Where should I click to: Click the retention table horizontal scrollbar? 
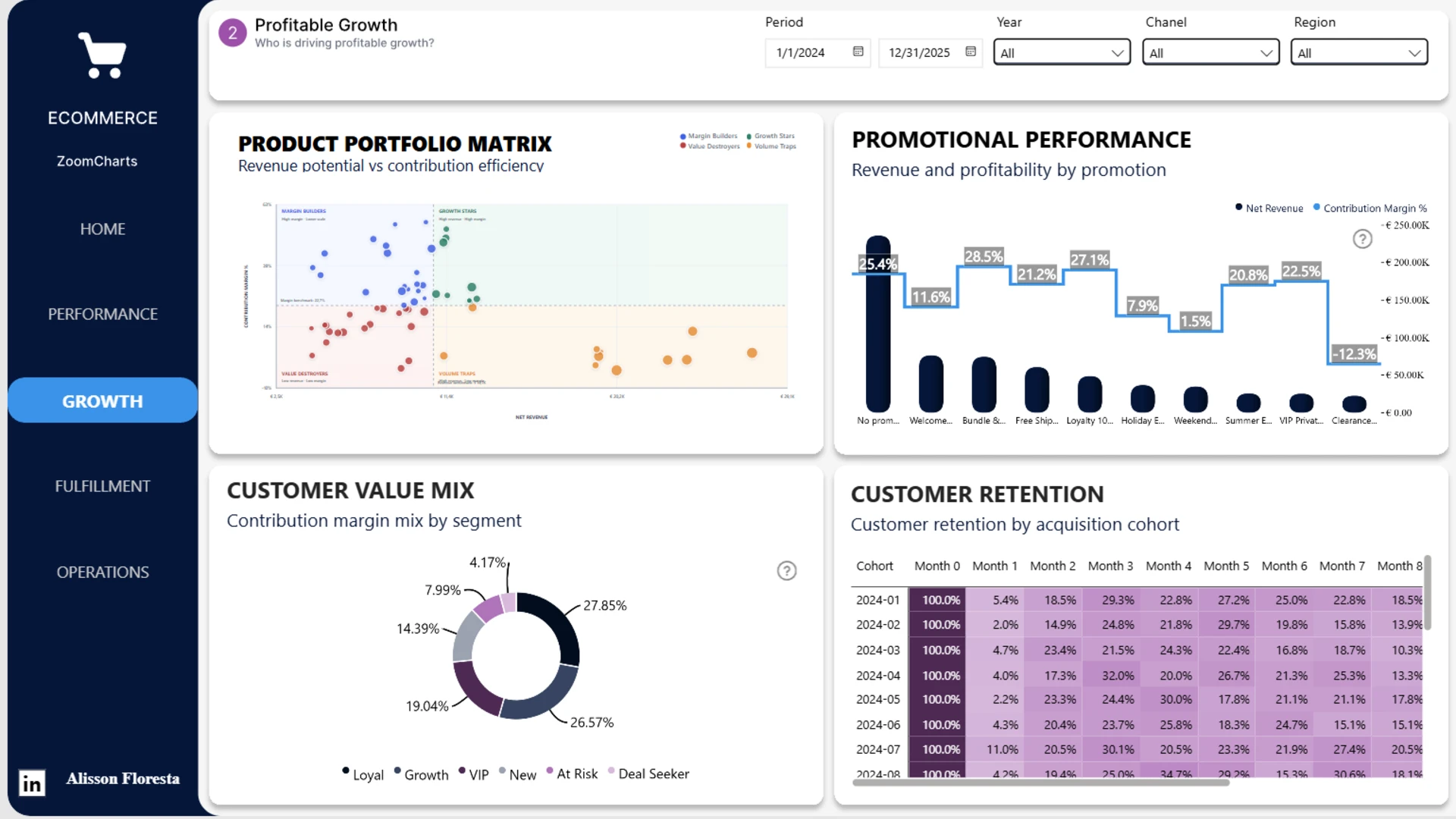[x=1040, y=783]
